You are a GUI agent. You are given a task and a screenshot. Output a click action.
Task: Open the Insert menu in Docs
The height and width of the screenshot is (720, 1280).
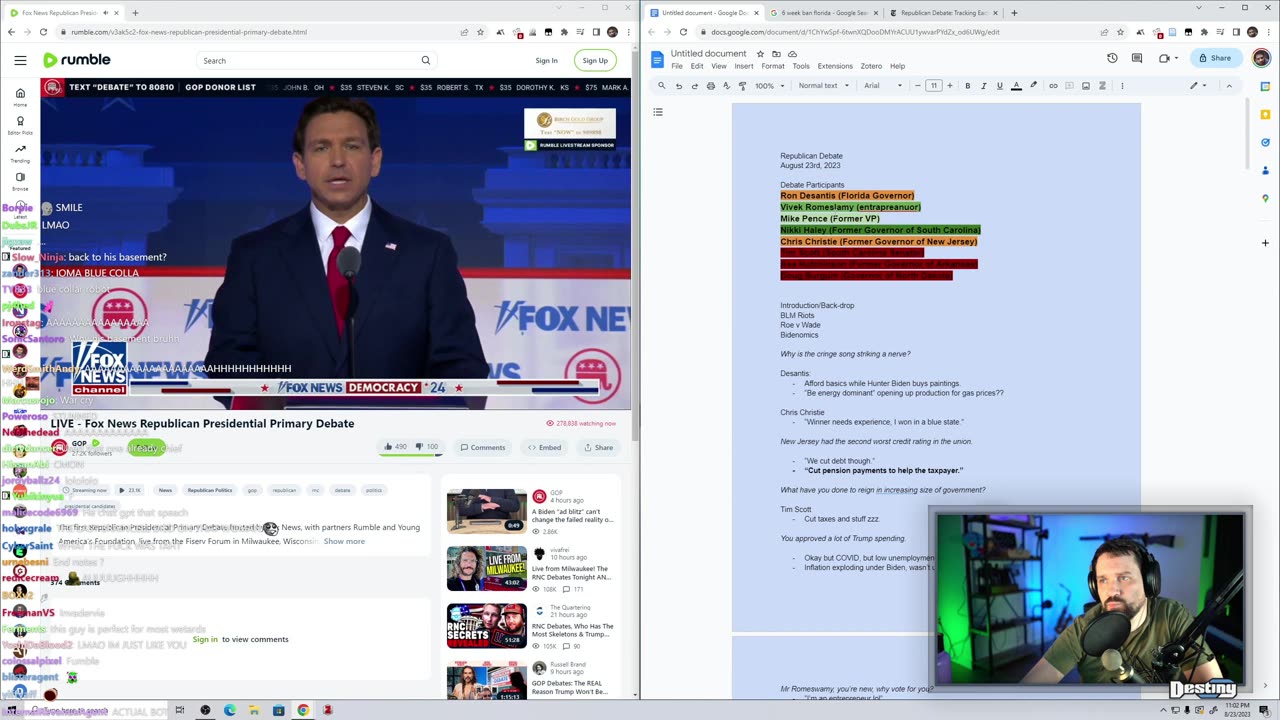pos(744,66)
